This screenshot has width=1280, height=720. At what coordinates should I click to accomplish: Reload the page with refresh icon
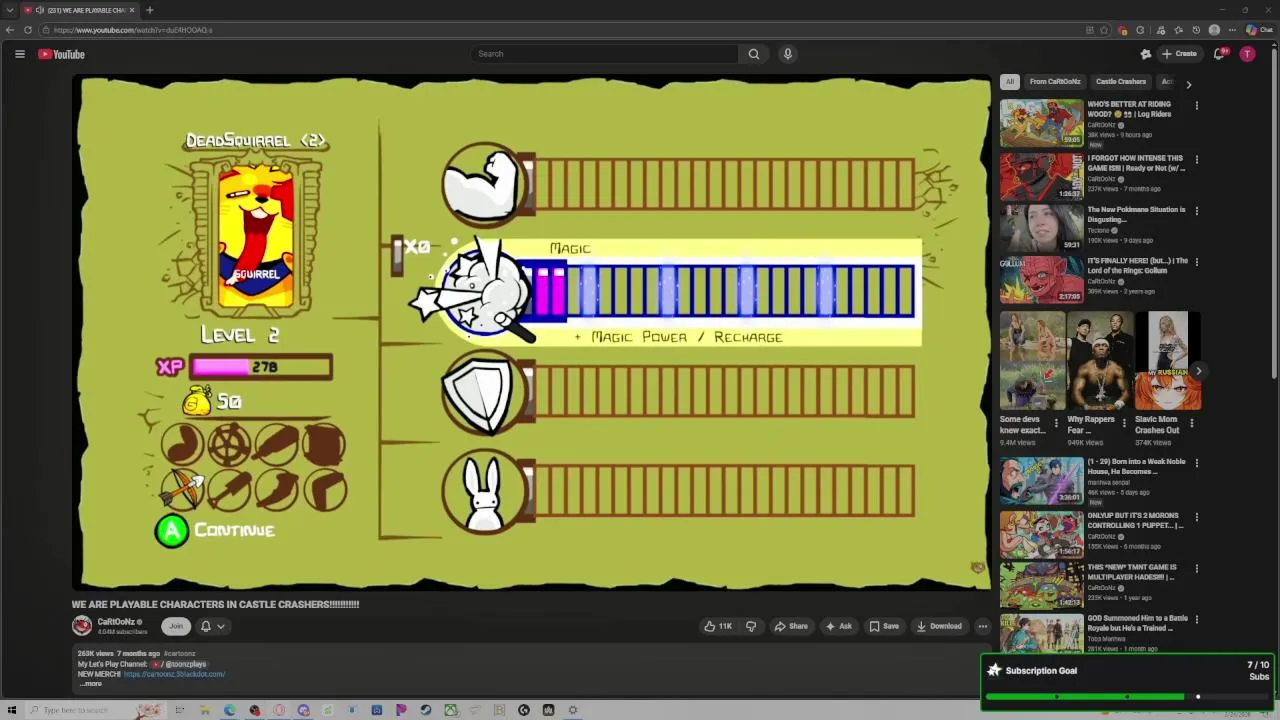(28, 30)
